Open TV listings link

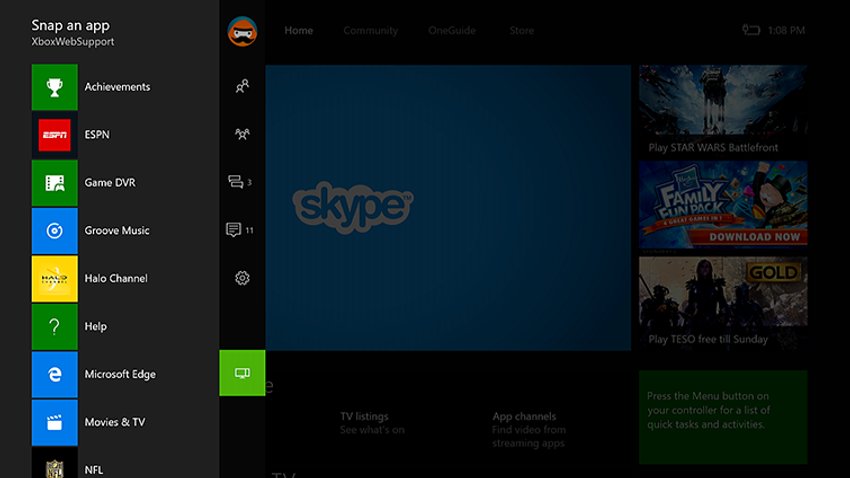coord(372,423)
